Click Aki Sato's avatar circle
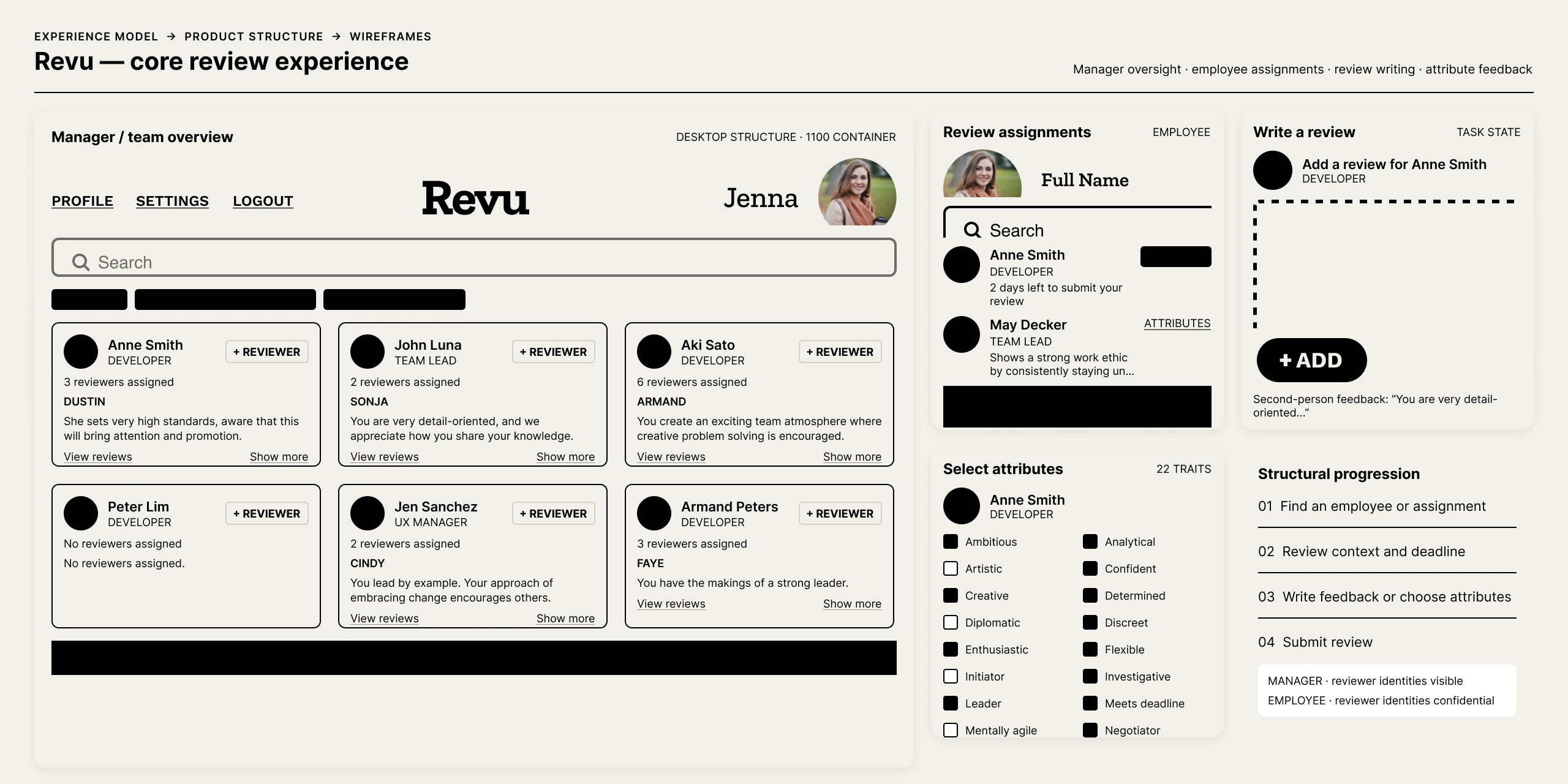This screenshot has height=784, width=1568. tap(654, 352)
